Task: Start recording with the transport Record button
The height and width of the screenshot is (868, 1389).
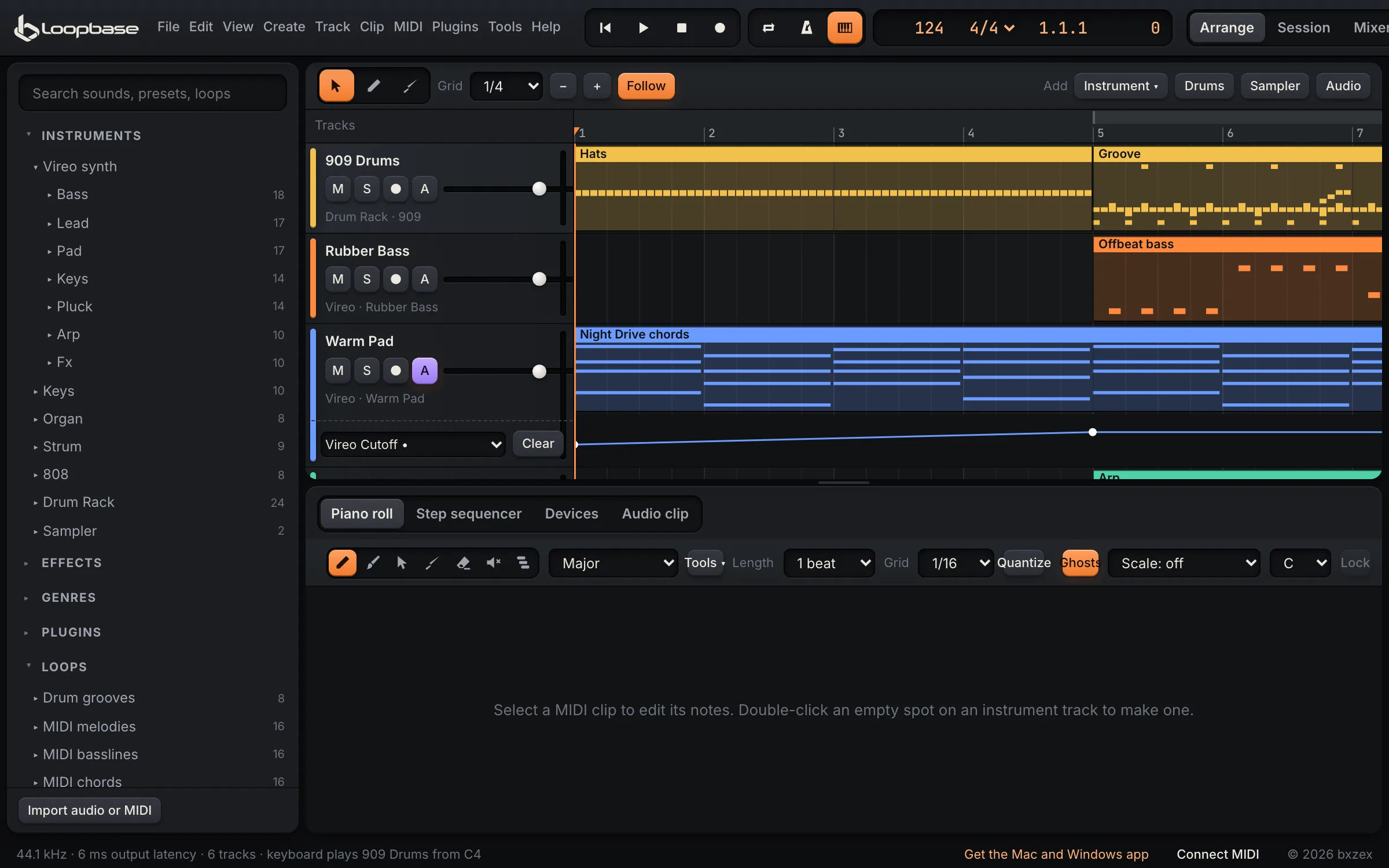Action: click(x=720, y=27)
